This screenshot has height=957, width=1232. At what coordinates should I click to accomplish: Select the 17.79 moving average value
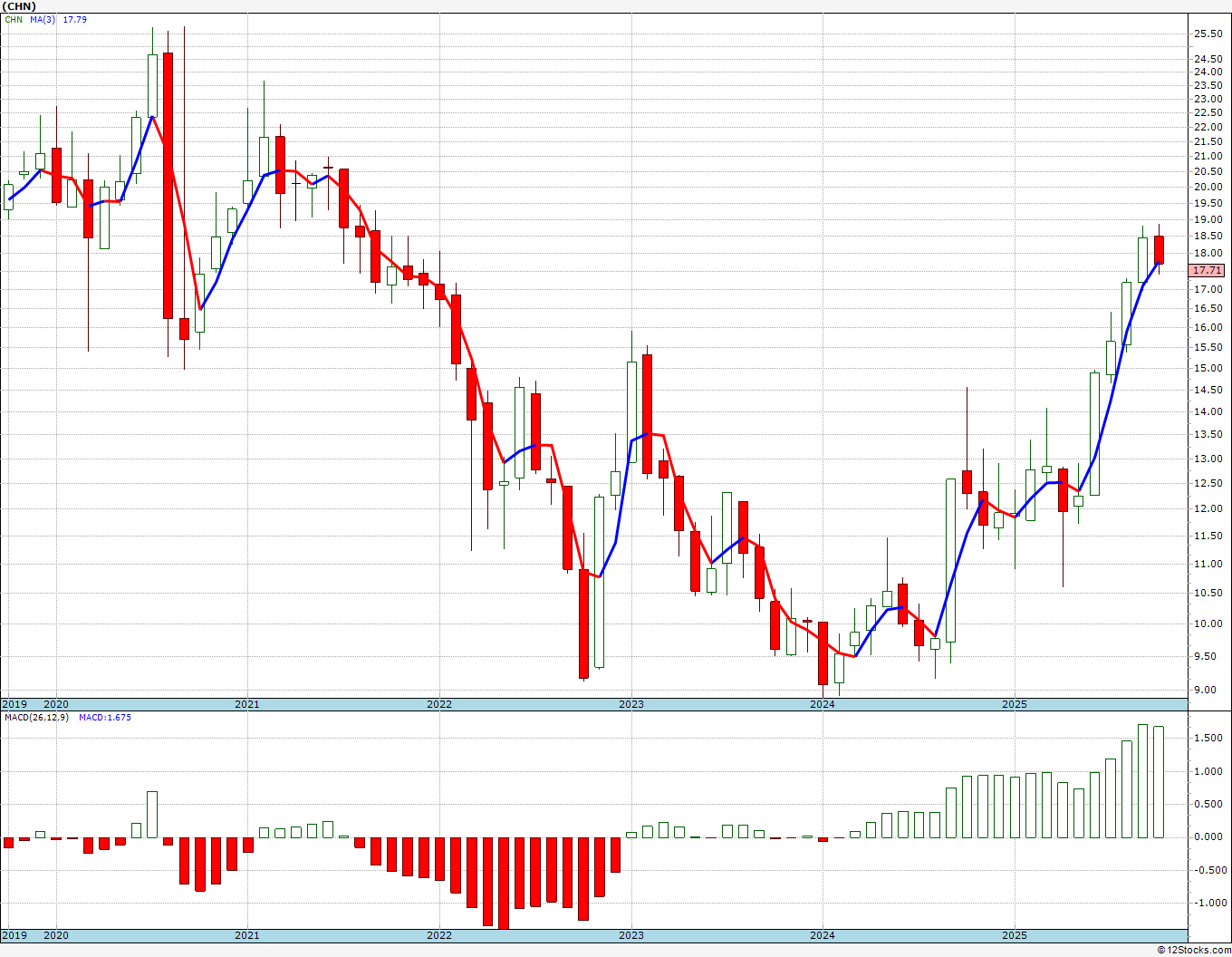tap(75, 19)
